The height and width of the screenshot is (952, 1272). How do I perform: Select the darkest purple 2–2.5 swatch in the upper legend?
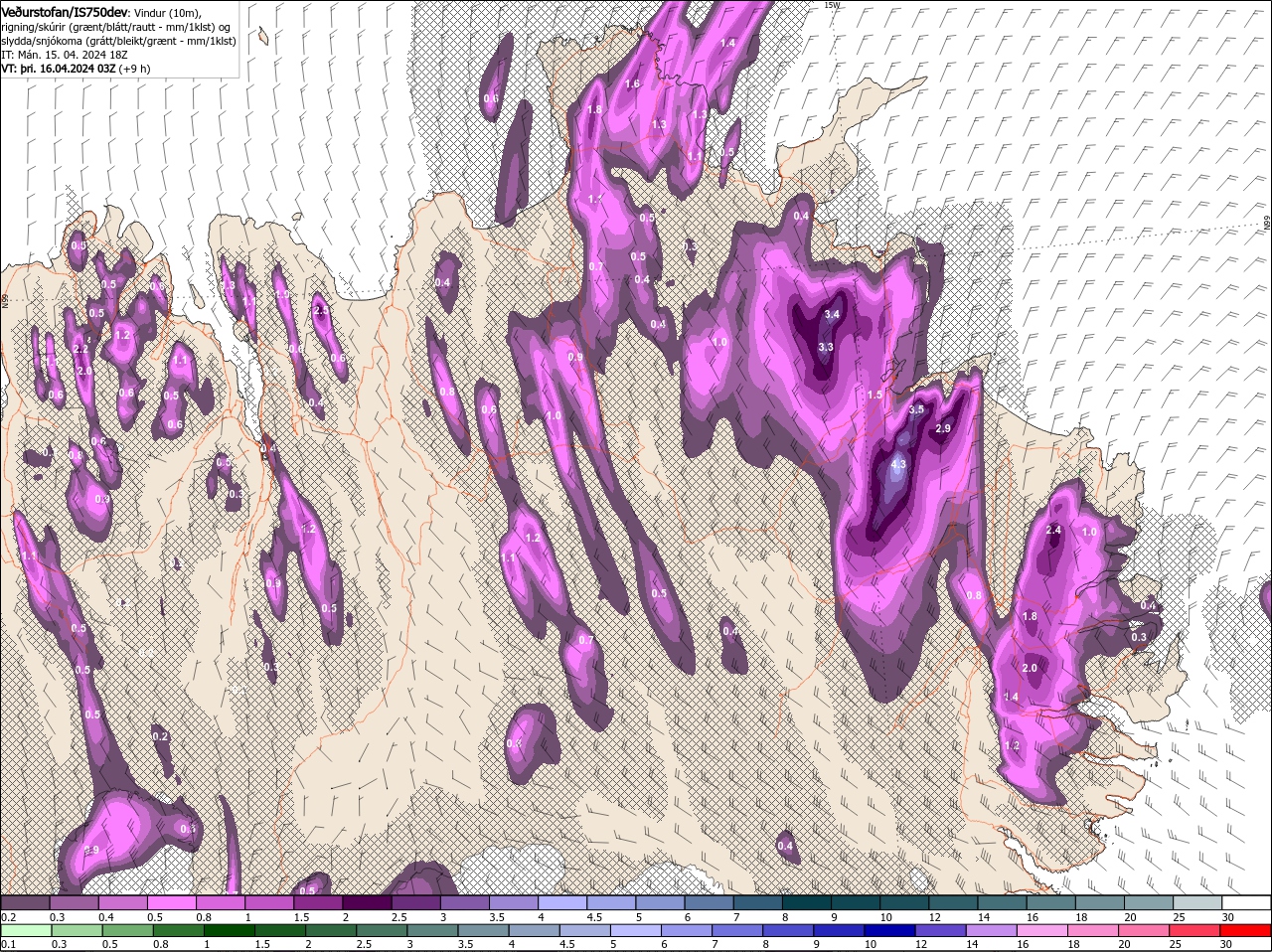coord(367,902)
